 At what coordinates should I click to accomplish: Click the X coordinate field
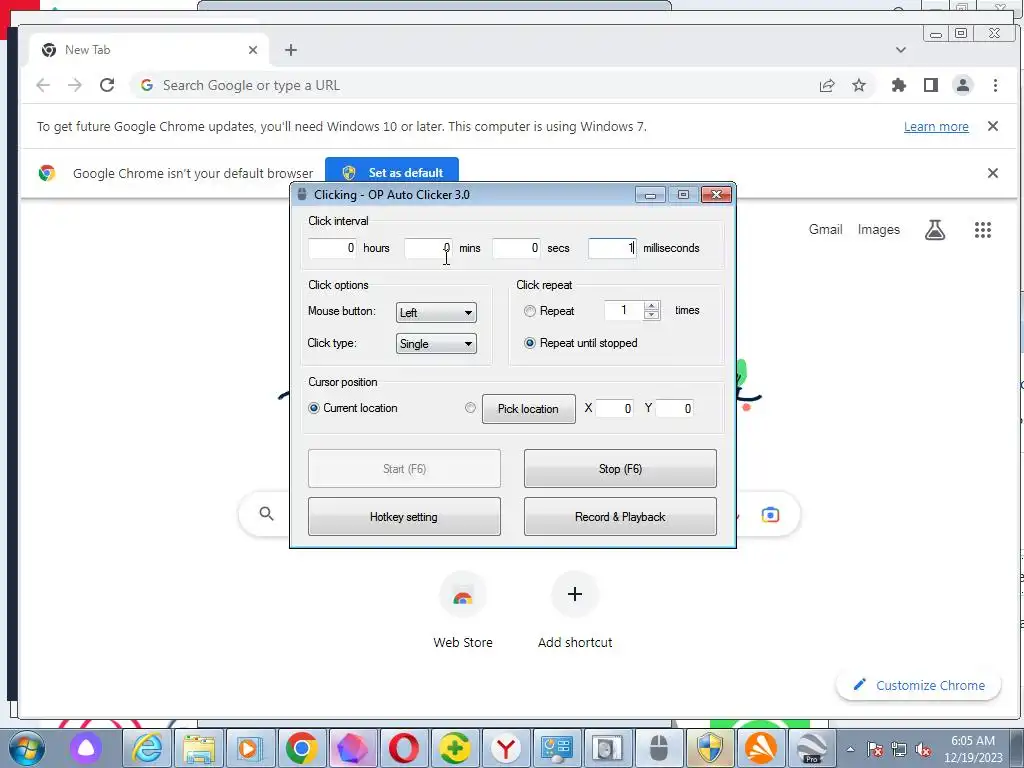614,409
